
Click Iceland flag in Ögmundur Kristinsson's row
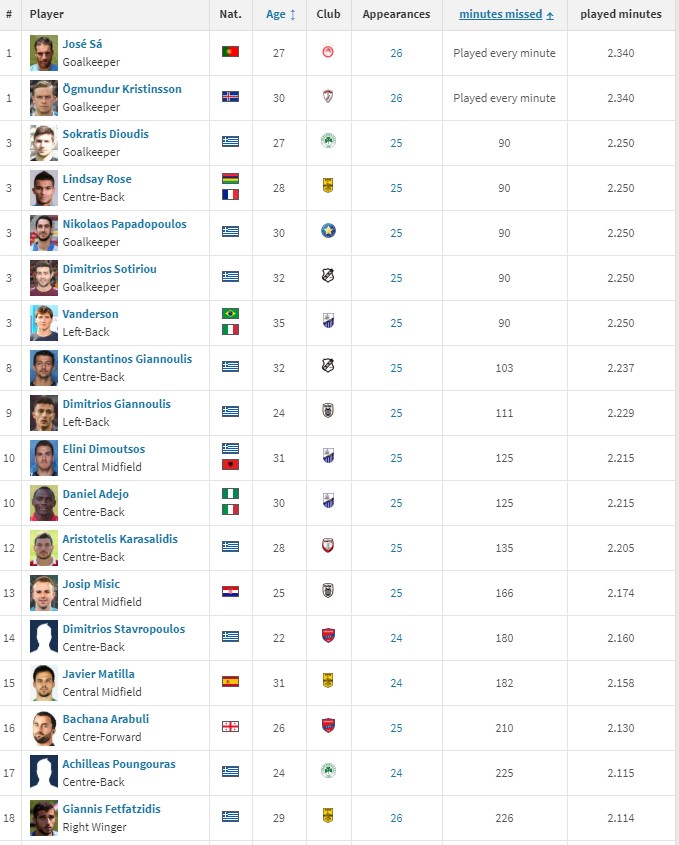tap(230, 96)
